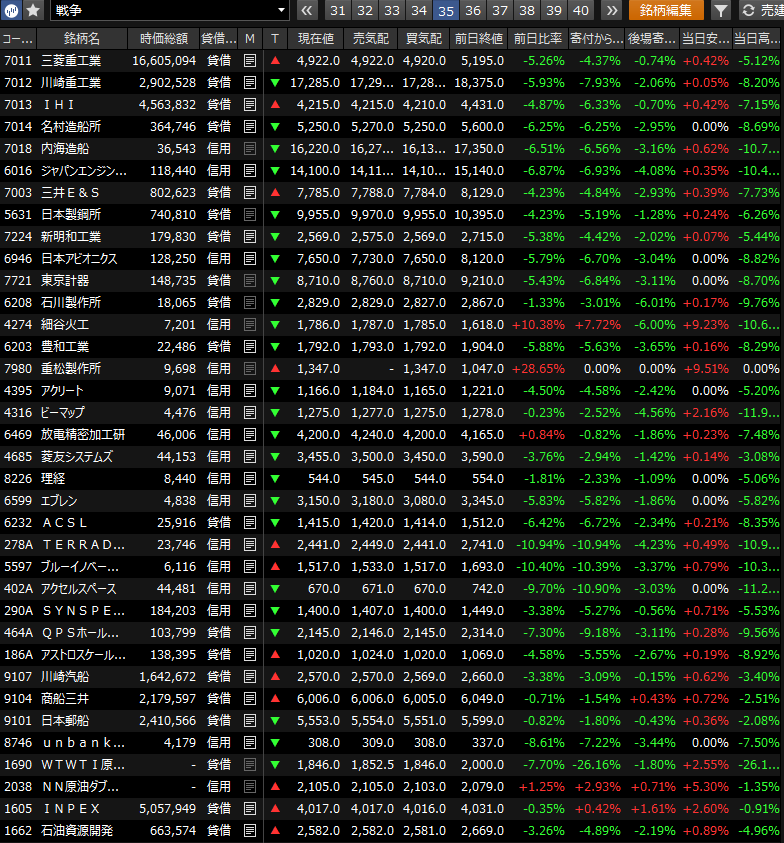
Task: Open memo icon for 三菱重工業 row
Action: (x=250, y=61)
